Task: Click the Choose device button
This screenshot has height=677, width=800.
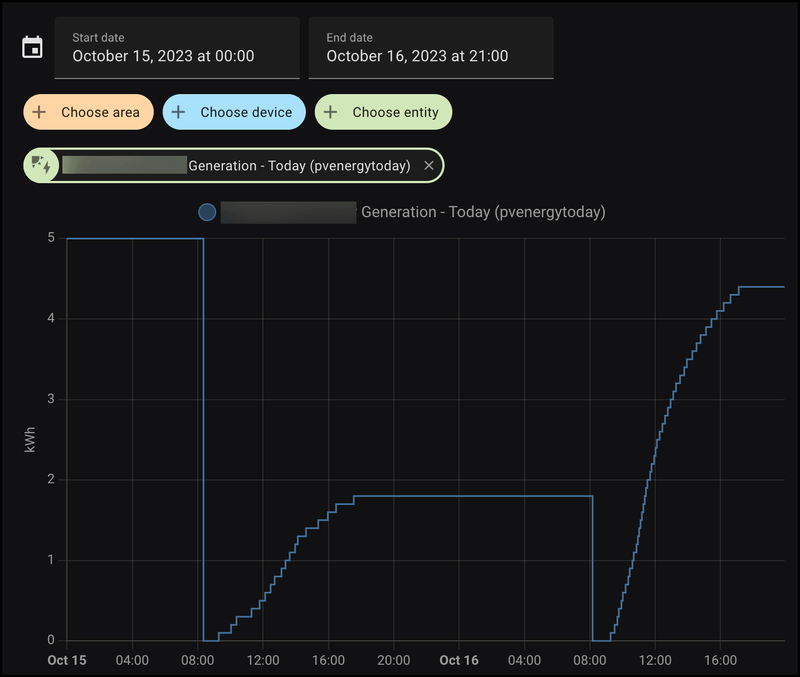Action: (234, 112)
